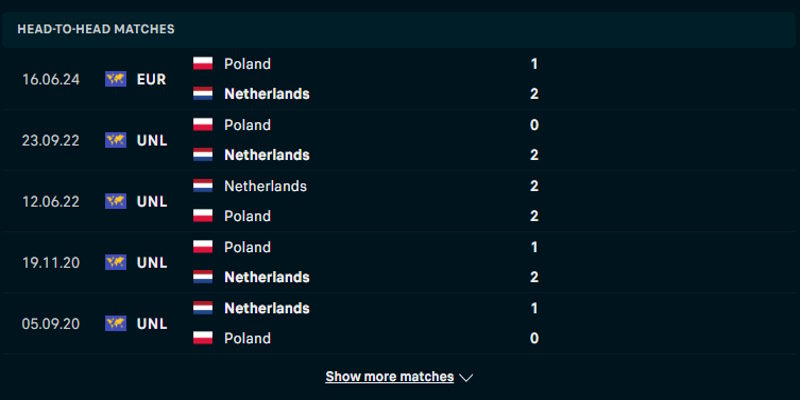Click the world map icon beside EUR
The image size is (800, 400).
115,79
